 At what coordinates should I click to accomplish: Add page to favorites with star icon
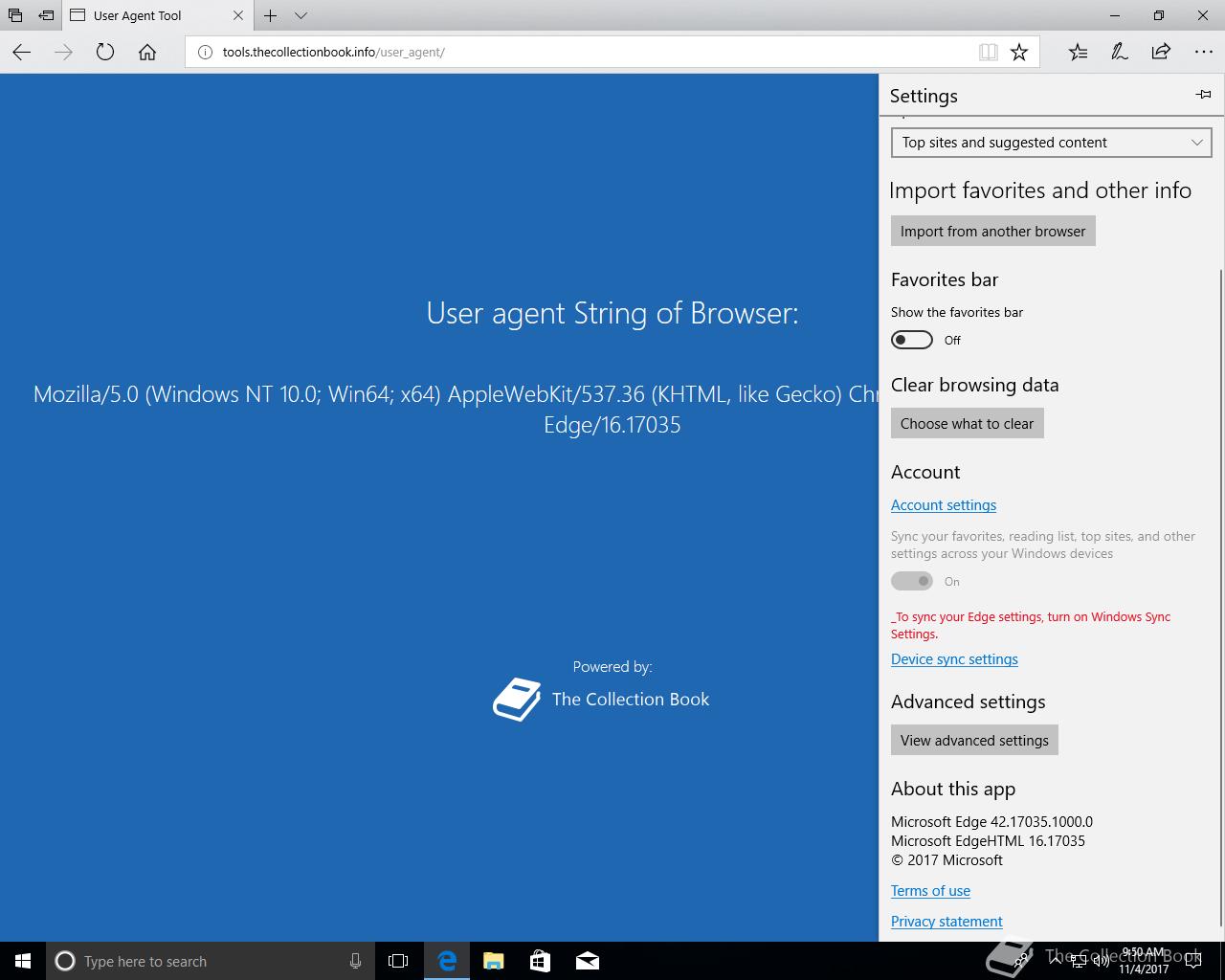(1019, 52)
